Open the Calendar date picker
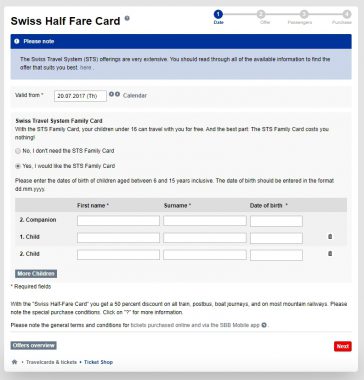Viewport: 364px width, 380px height. click(x=135, y=96)
